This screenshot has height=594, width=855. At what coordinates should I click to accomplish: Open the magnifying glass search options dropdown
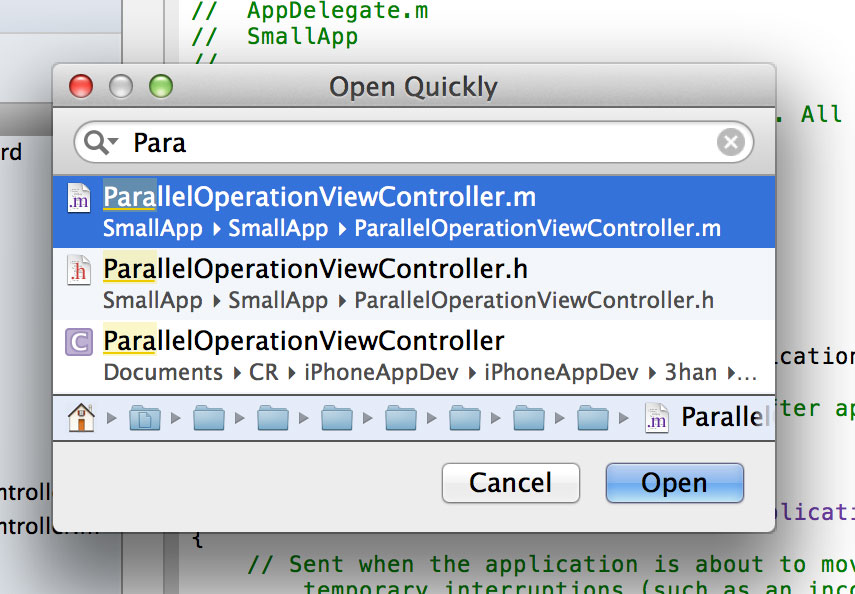point(101,142)
